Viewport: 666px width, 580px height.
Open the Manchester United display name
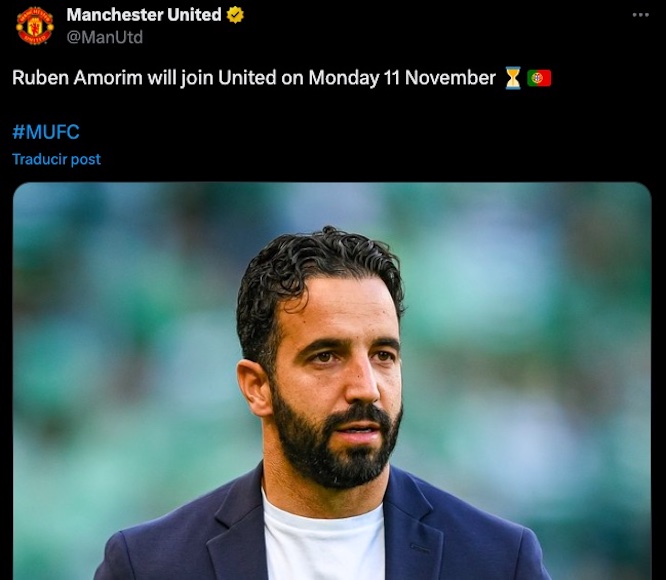pyautogui.click(x=144, y=15)
